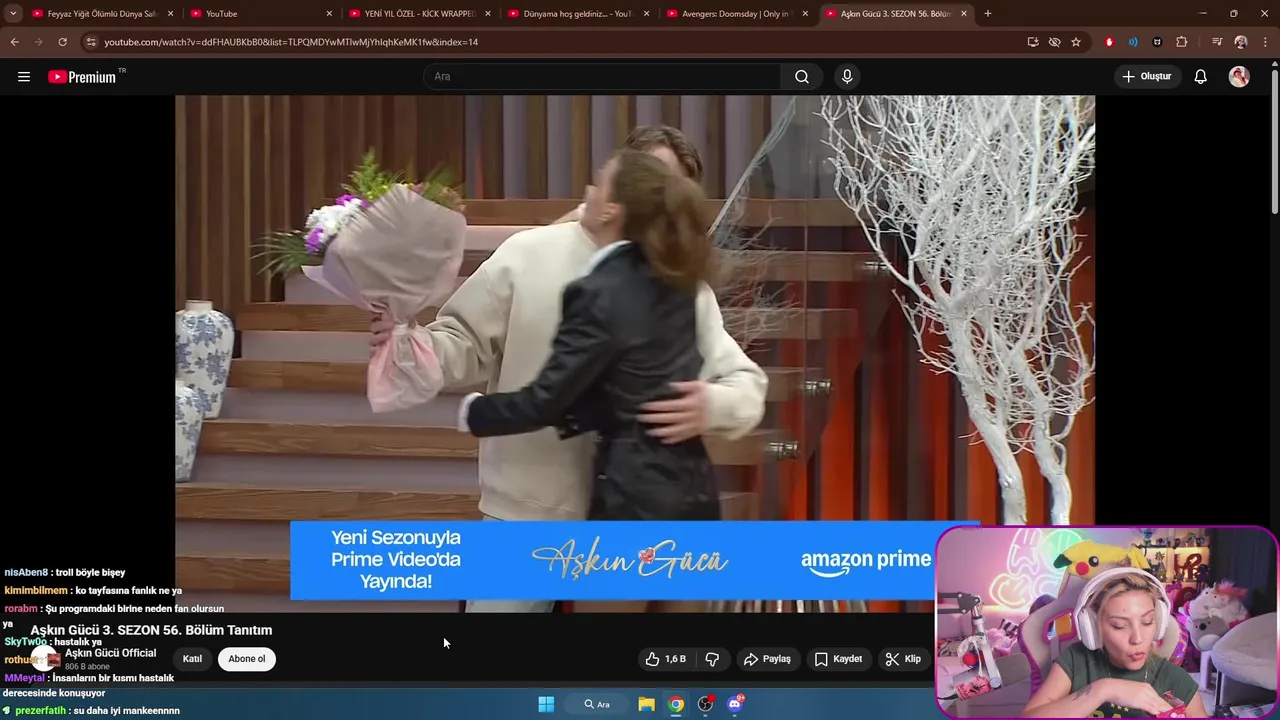Share the video via Paylaş
Viewport: 1280px width, 720px height.
click(x=767, y=659)
